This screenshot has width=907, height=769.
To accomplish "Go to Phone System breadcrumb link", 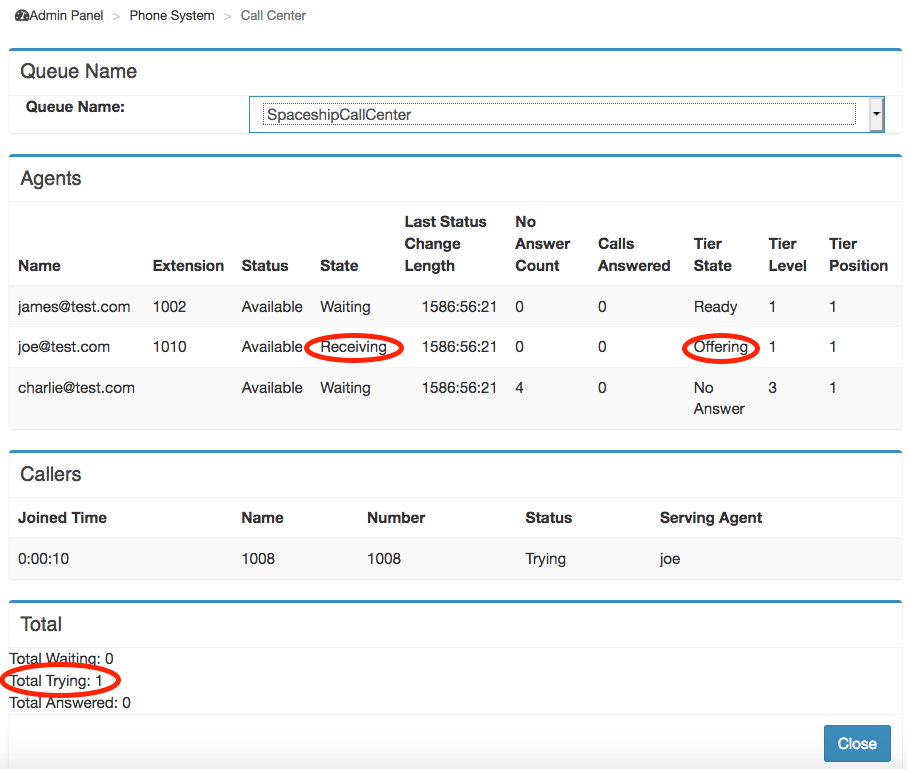I will [x=172, y=16].
